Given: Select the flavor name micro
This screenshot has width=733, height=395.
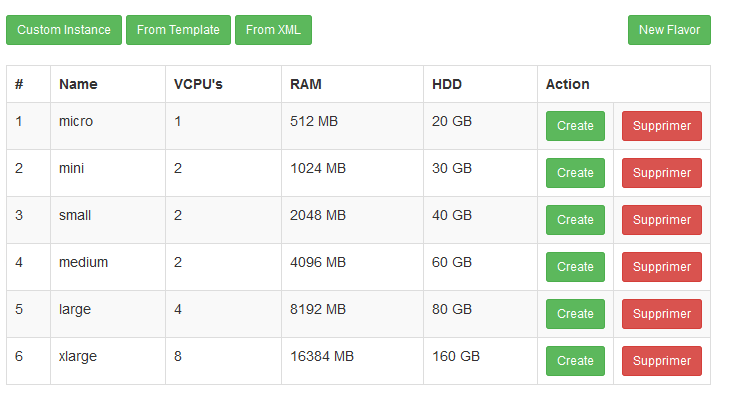Looking at the screenshot, I should pos(76,122).
